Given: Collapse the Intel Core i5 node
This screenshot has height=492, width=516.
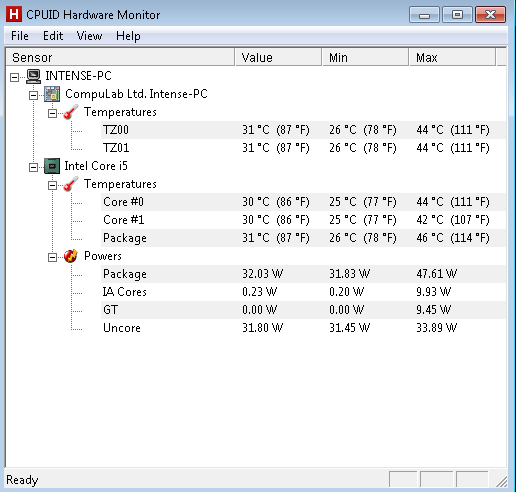Looking at the screenshot, I should pyautogui.click(x=33, y=167).
